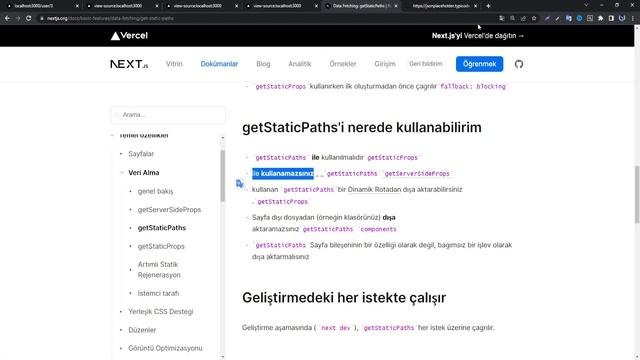Toggle the browser side panel icon
Image resolution: width=640 pixels, height=360 pixels.
pos(611,18)
